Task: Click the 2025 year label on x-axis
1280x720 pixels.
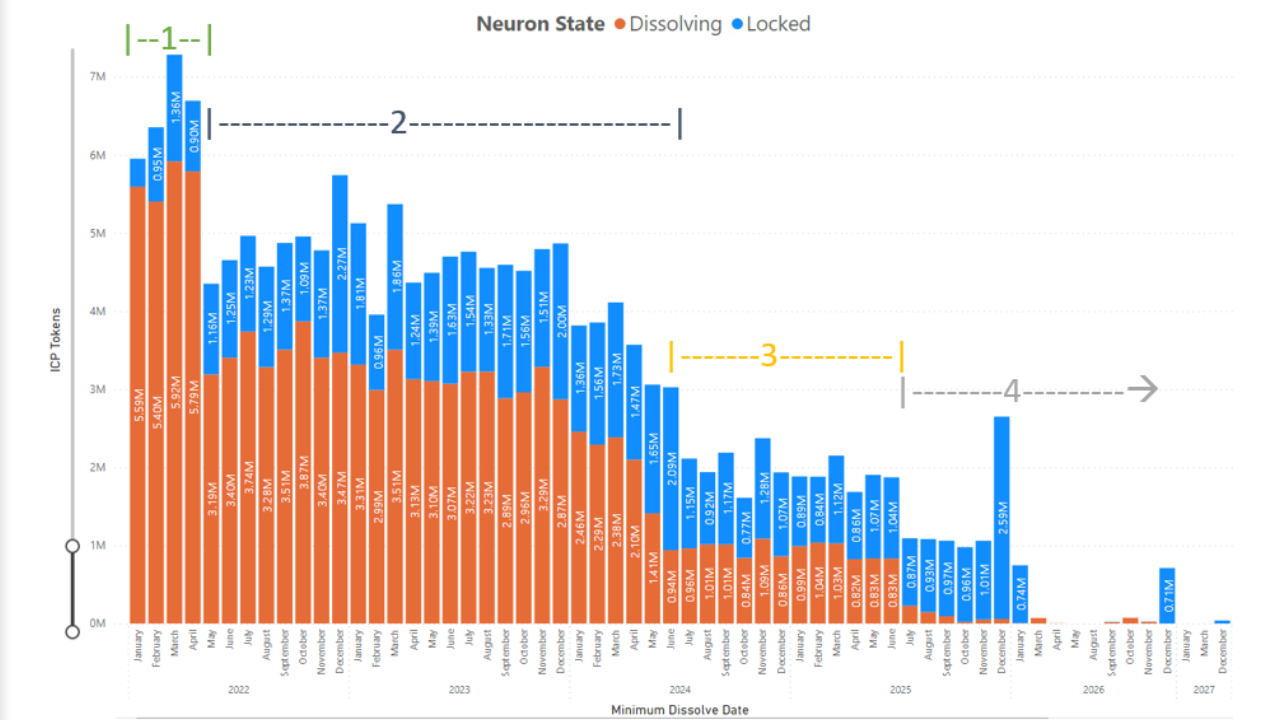Action: 900,689
